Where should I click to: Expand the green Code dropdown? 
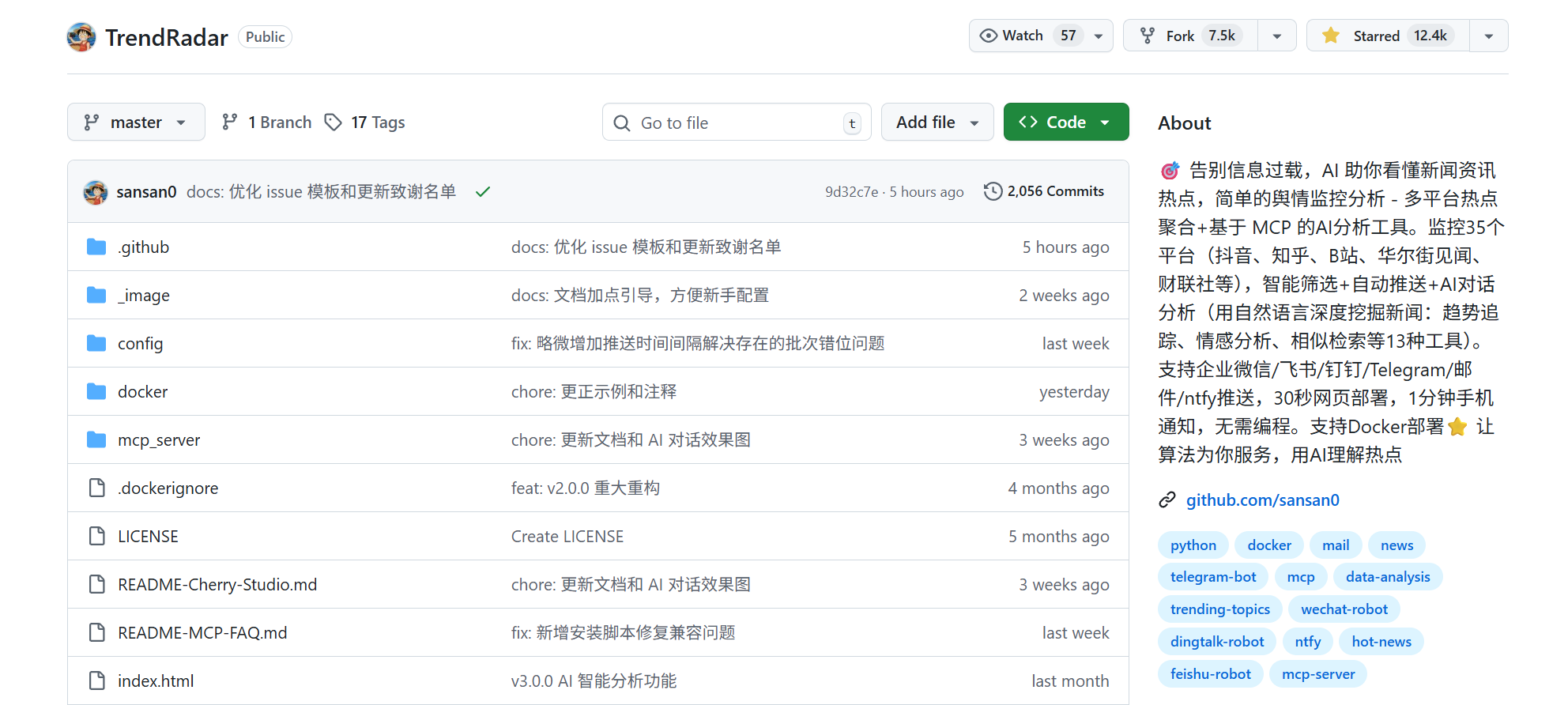point(1065,123)
